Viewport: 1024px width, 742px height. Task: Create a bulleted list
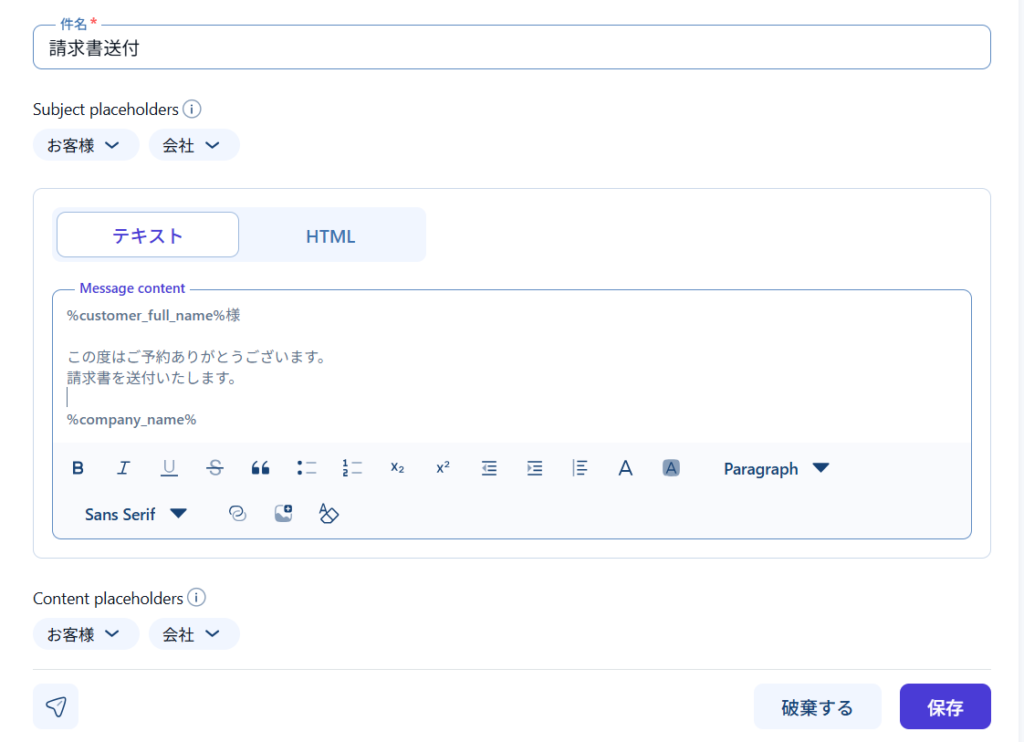pos(306,468)
